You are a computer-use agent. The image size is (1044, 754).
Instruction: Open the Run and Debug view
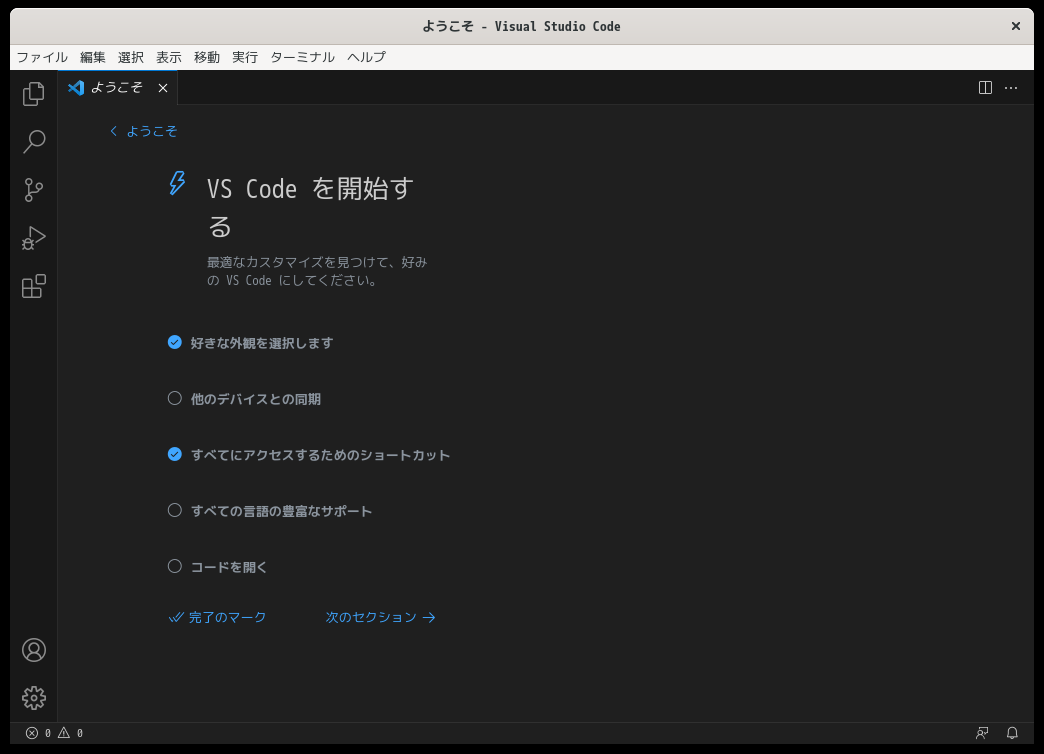33,238
